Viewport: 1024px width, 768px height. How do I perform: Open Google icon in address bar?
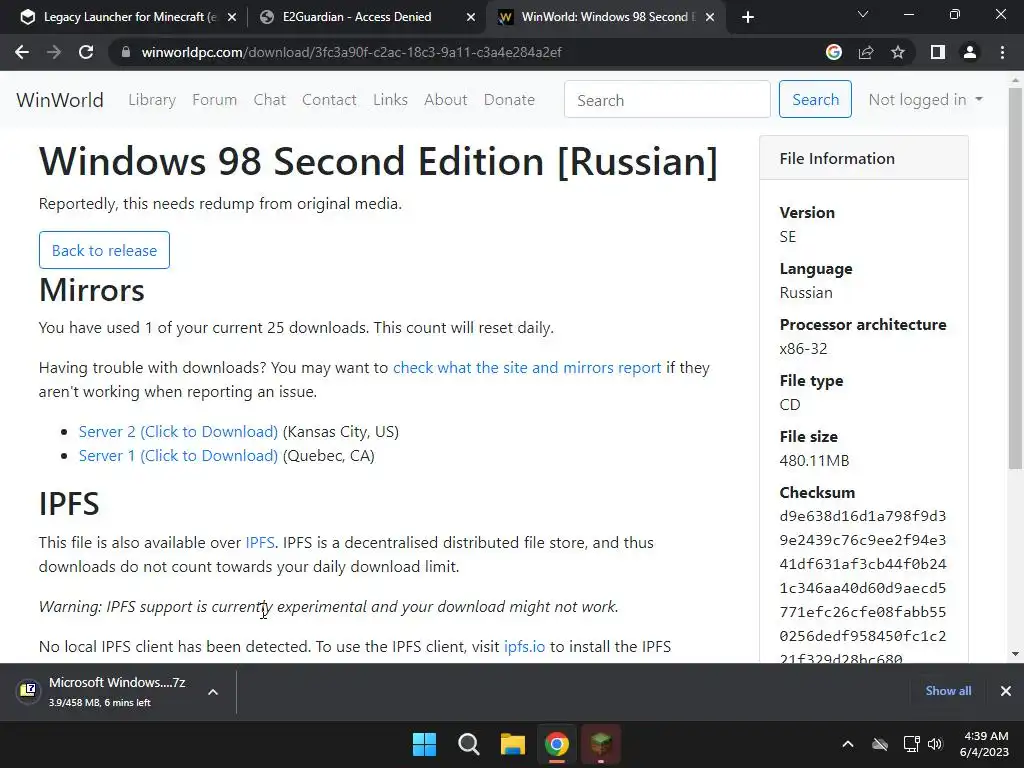834,52
